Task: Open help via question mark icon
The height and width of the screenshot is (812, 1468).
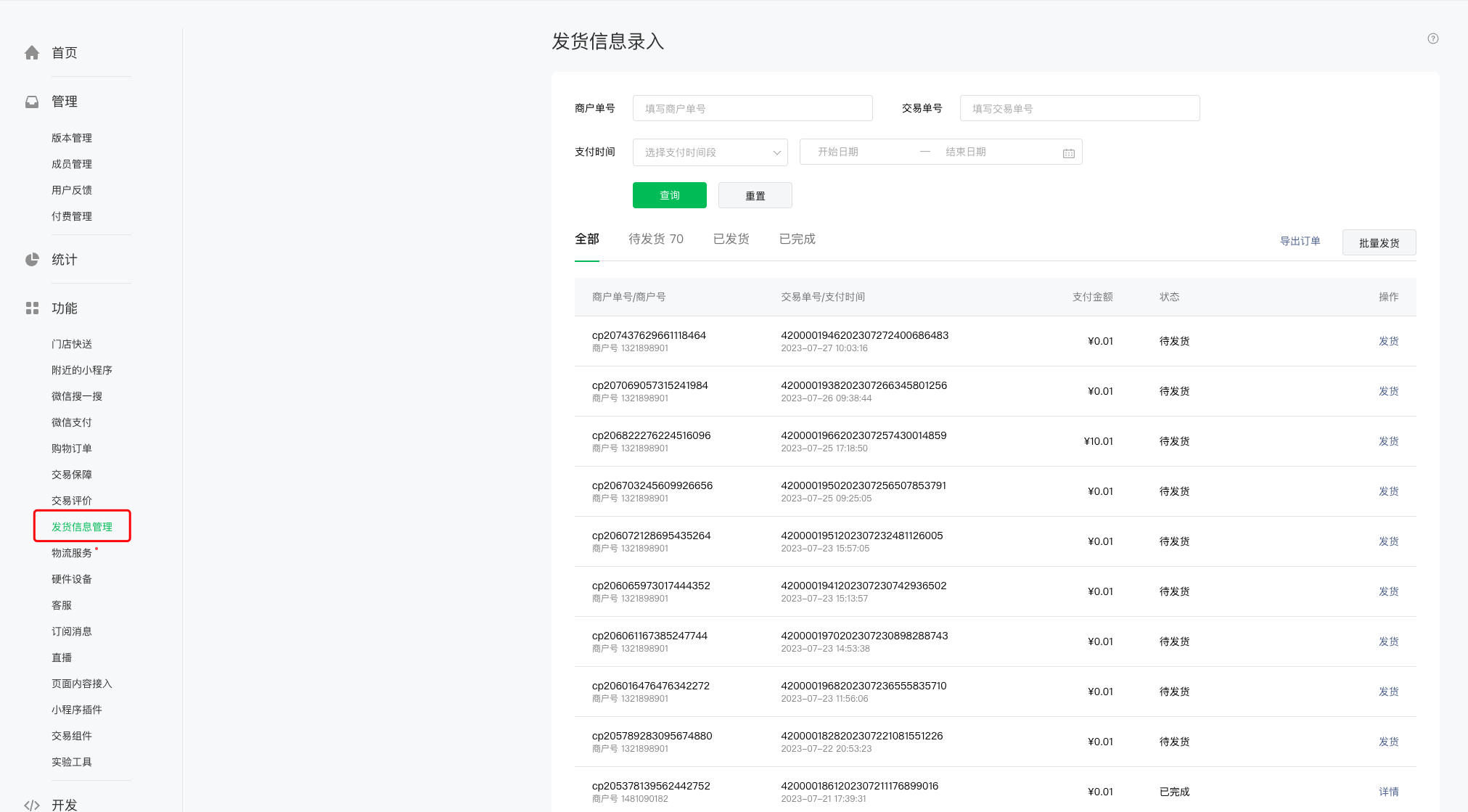Action: pos(1432,39)
